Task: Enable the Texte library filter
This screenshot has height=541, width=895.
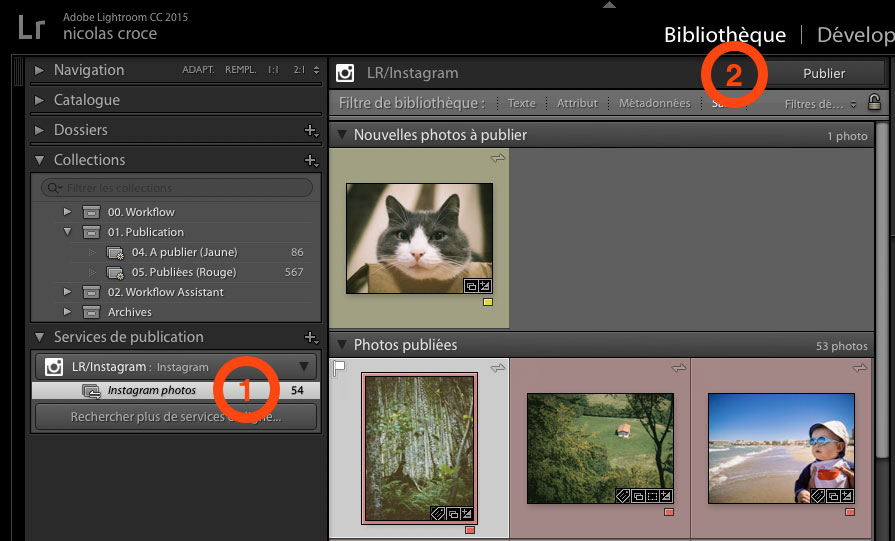Action: click(x=521, y=103)
